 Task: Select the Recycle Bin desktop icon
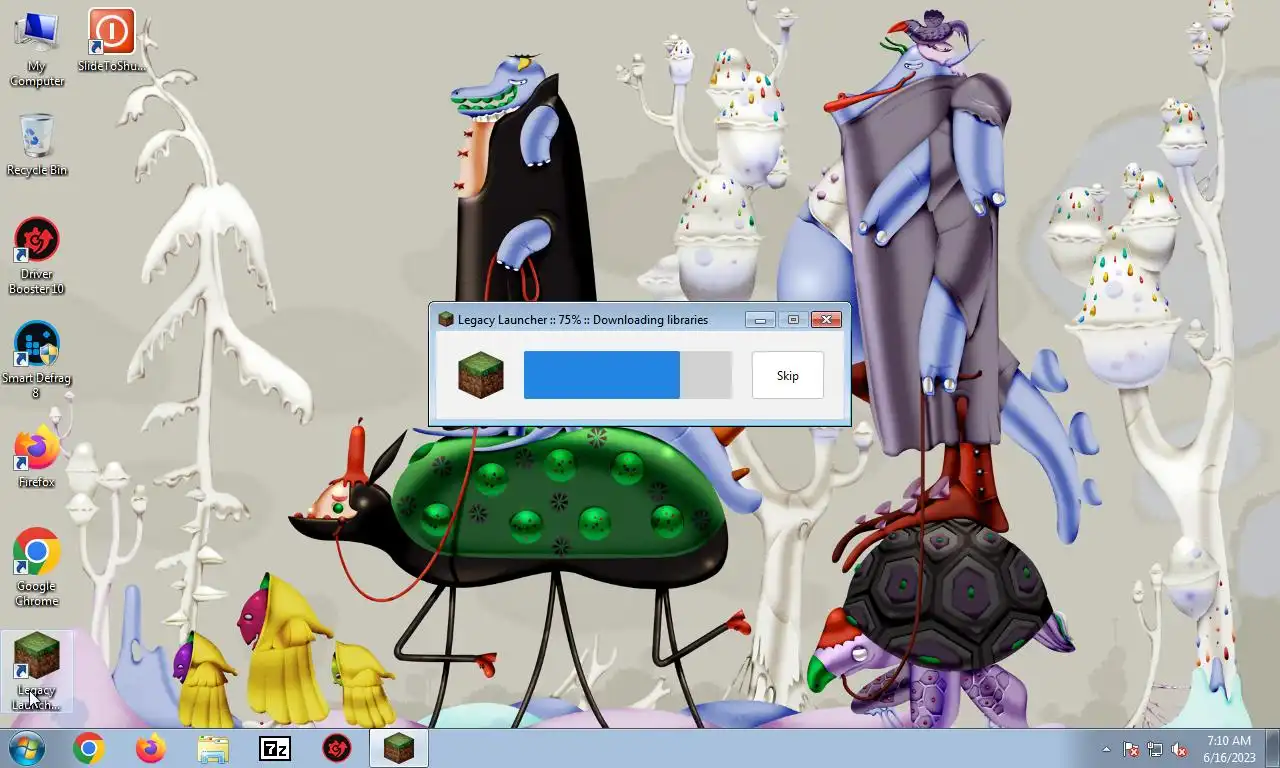click(x=37, y=145)
